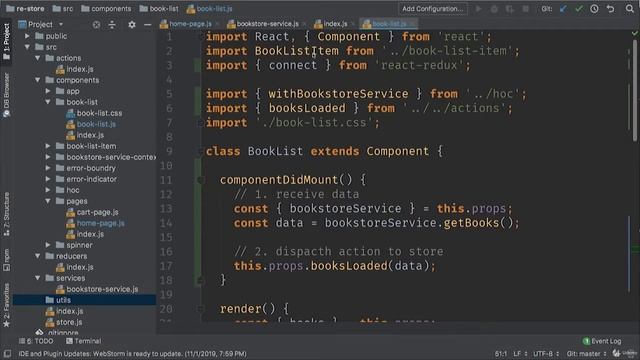Collapse the pages folder
Image resolution: width=640 pixels, height=360 pixels.
pyautogui.click(x=48, y=201)
